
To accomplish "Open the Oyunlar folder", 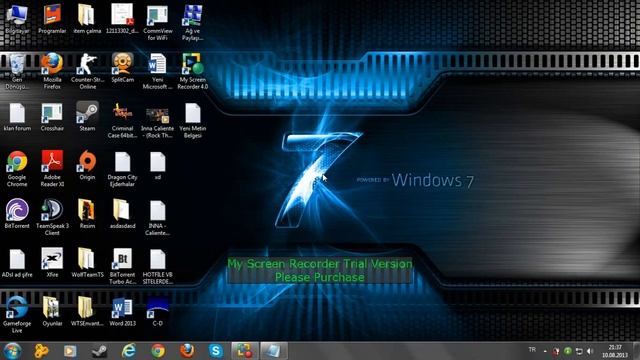I will pos(52,311).
